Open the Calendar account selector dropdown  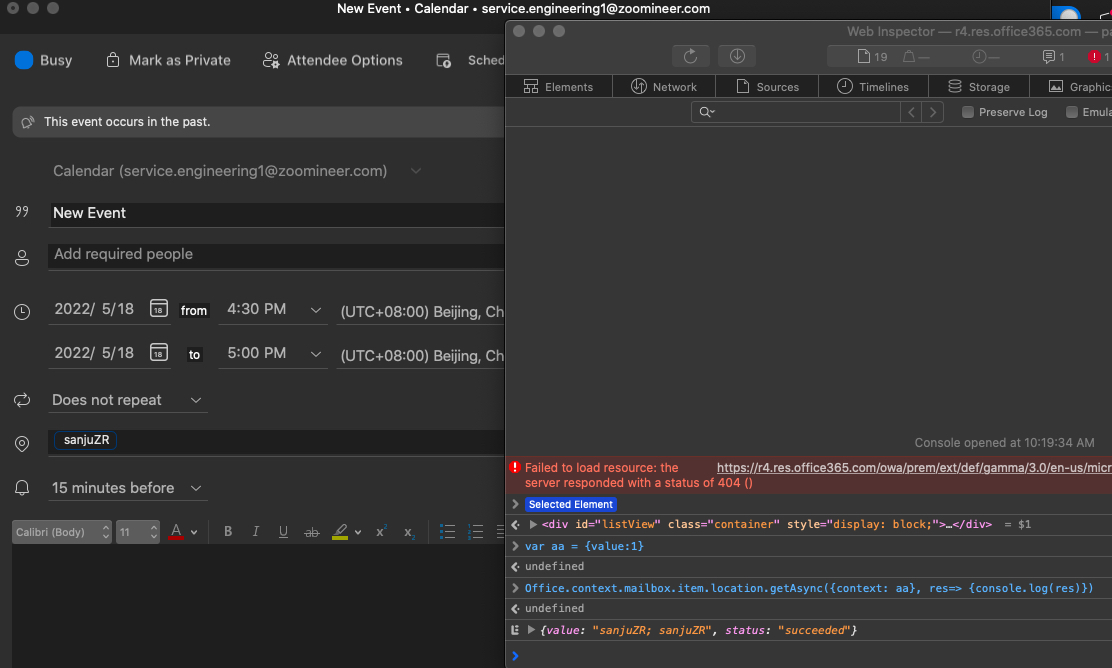(416, 171)
